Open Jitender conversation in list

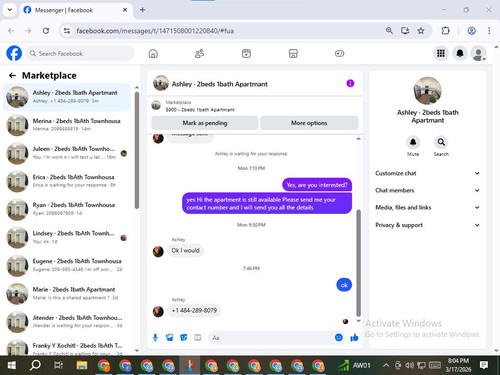pyautogui.click(x=67, y=322)
